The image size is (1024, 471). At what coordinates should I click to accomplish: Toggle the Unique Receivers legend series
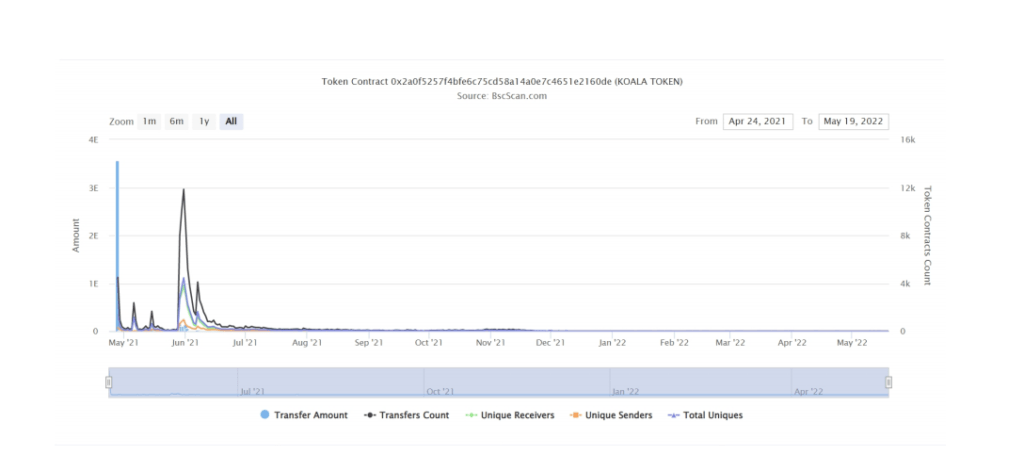pos(509,415)
